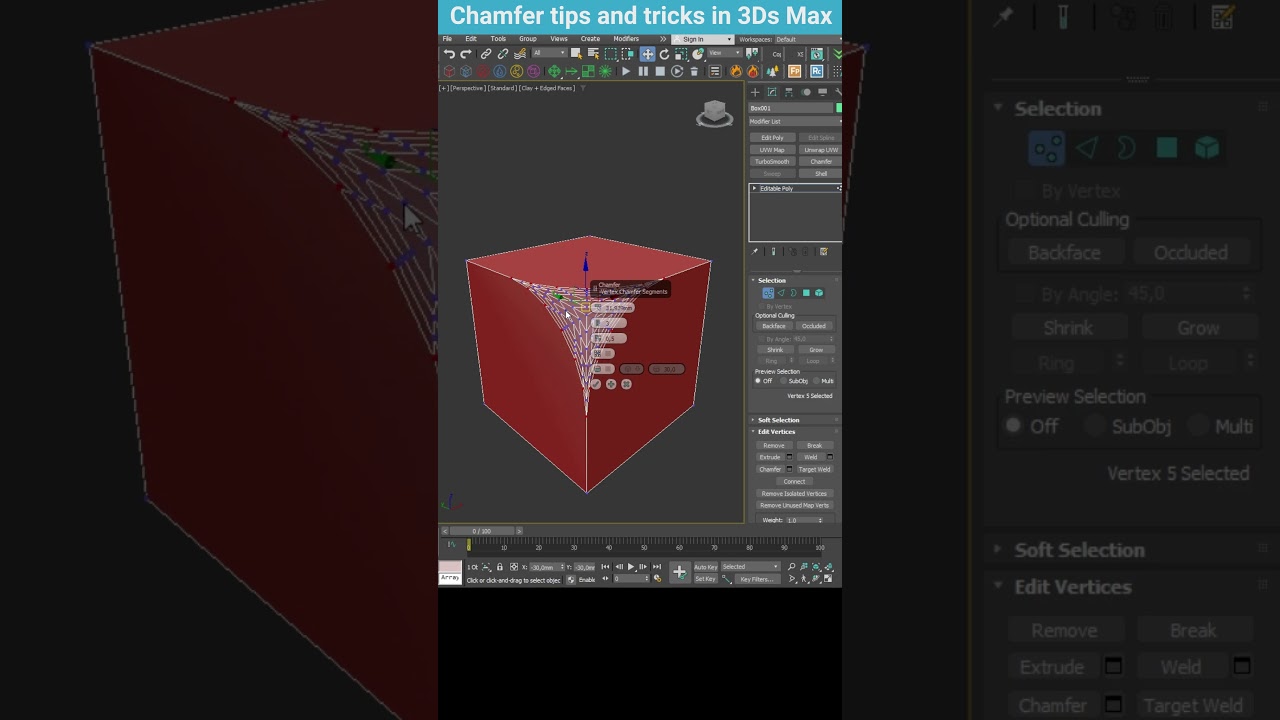Activate Edge sub-object selection level
This screenshot has height=720, width=1280.
[781, 293]
